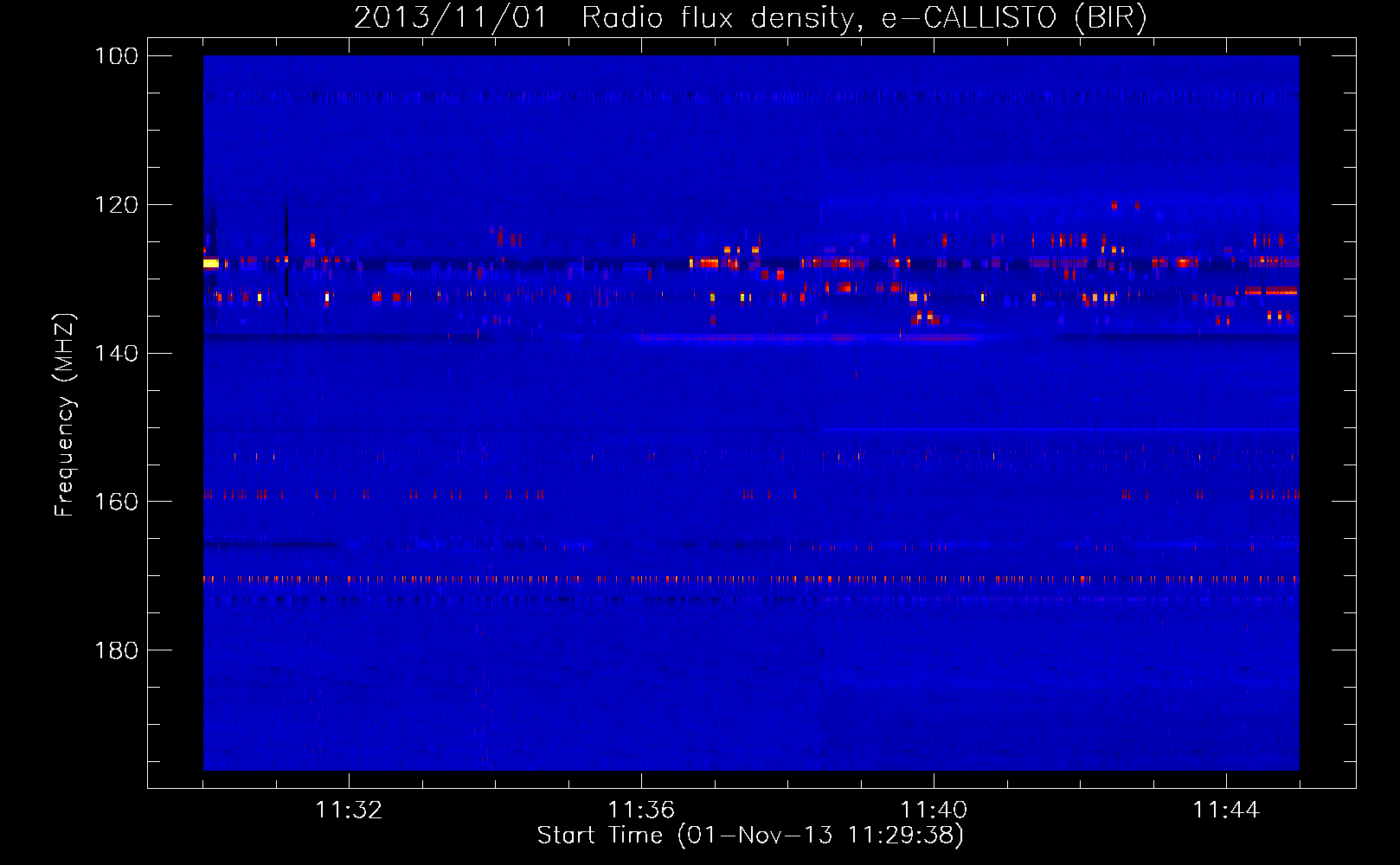
Task: Click the 'Start Time (01-Nov-13 11:29:38)' label
Action: 750,836
